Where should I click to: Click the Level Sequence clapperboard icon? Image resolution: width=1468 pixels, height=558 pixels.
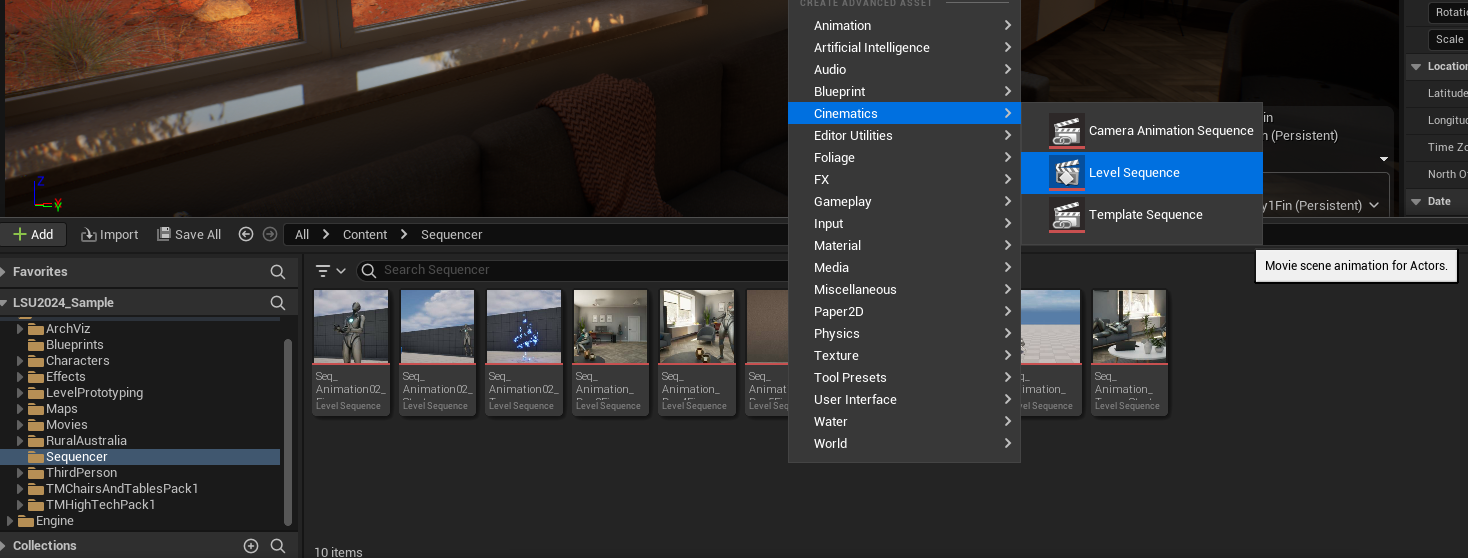(x=1067, y=173)
